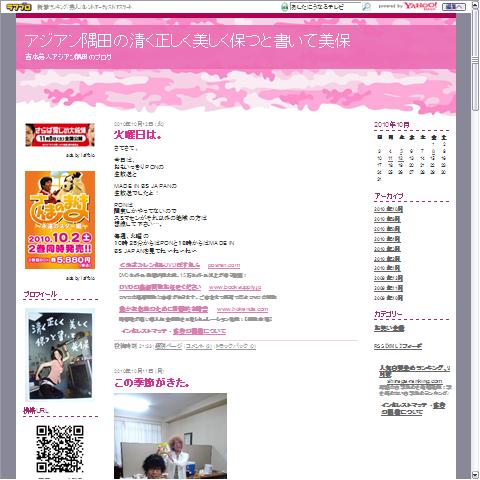This screenshot has height=480, width=480.
Task: Click the Yahoo! logo in the top bar
Action: [x=420, y=6]
